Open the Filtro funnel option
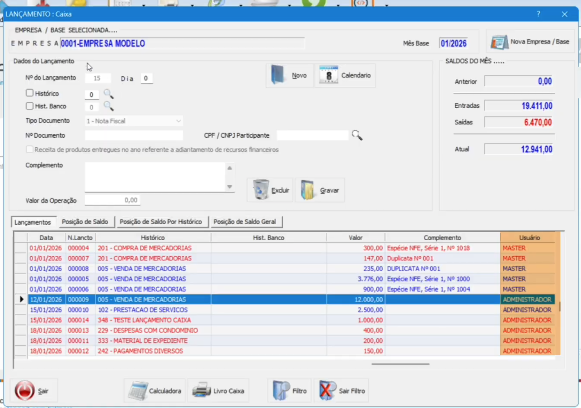This screenshot has width=581, height=408. click(x=290, y=391)
